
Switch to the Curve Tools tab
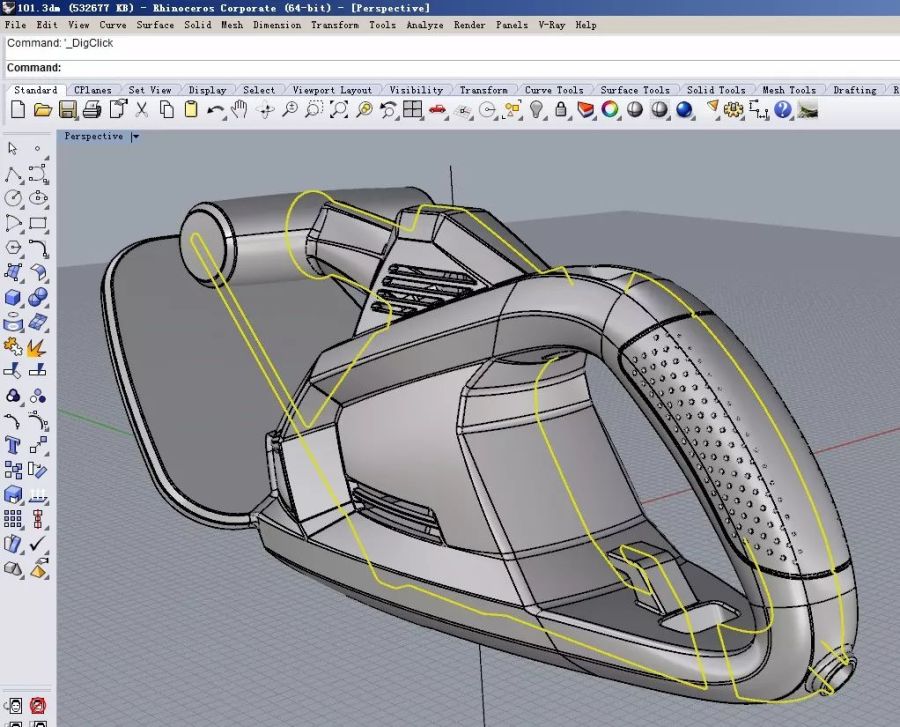pyautogui.click(x=554, y=90)
